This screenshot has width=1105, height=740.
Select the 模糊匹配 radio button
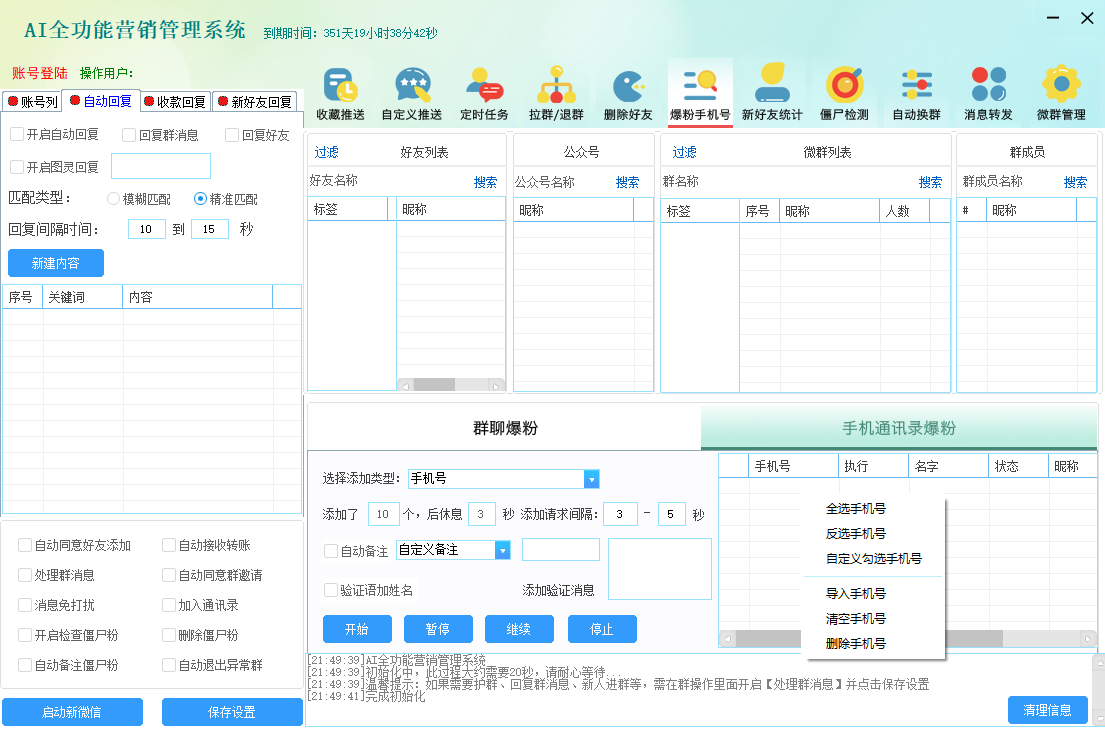[x=113, y=199]
